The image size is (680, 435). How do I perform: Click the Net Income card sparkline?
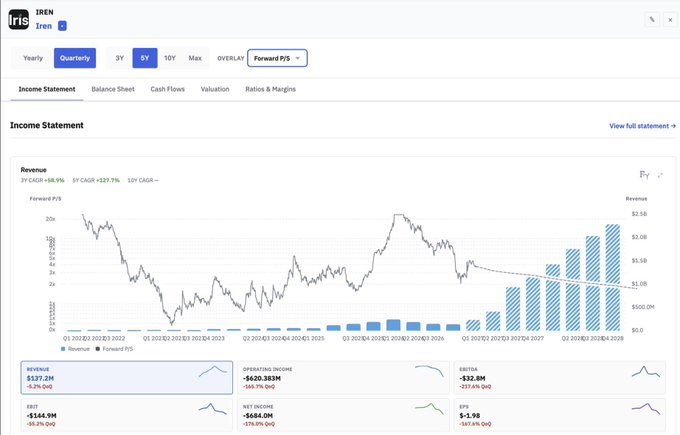point(429,409)
